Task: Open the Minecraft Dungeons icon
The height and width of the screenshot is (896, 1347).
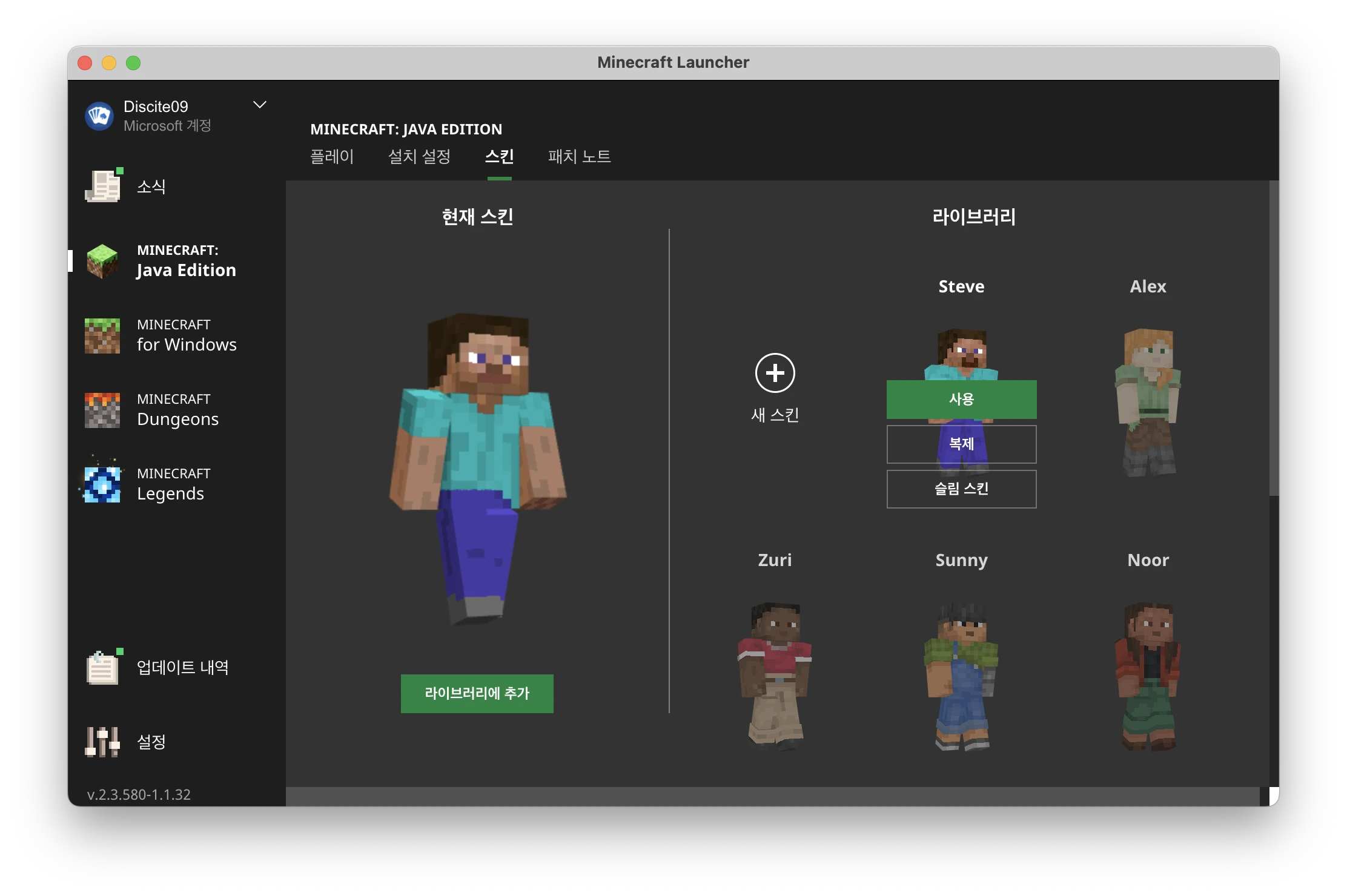Action: [102, 410]
